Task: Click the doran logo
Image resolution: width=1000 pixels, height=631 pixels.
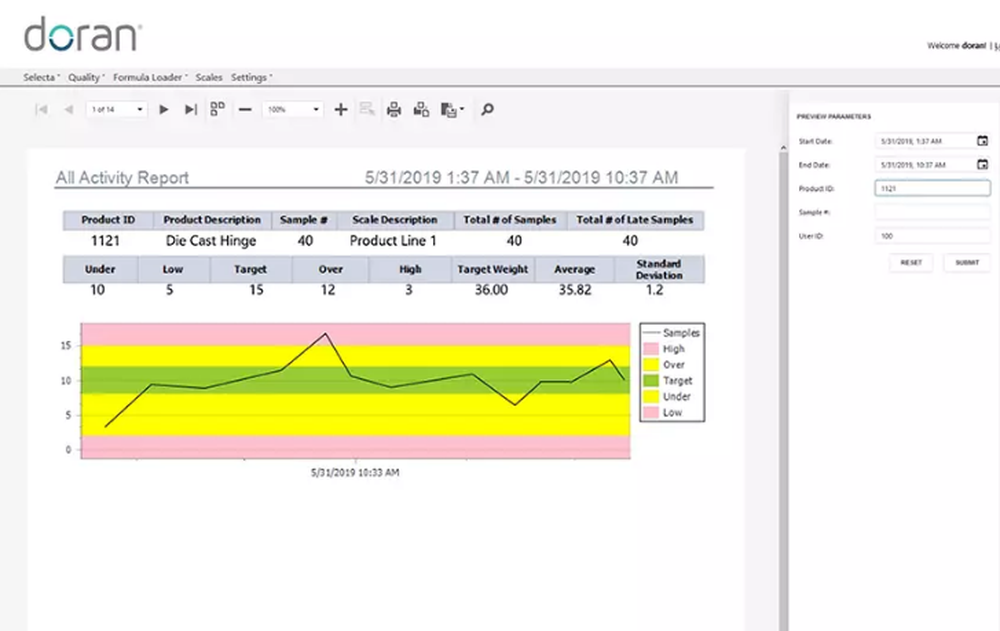Action: pyautogui.click(x=82, y=37)
